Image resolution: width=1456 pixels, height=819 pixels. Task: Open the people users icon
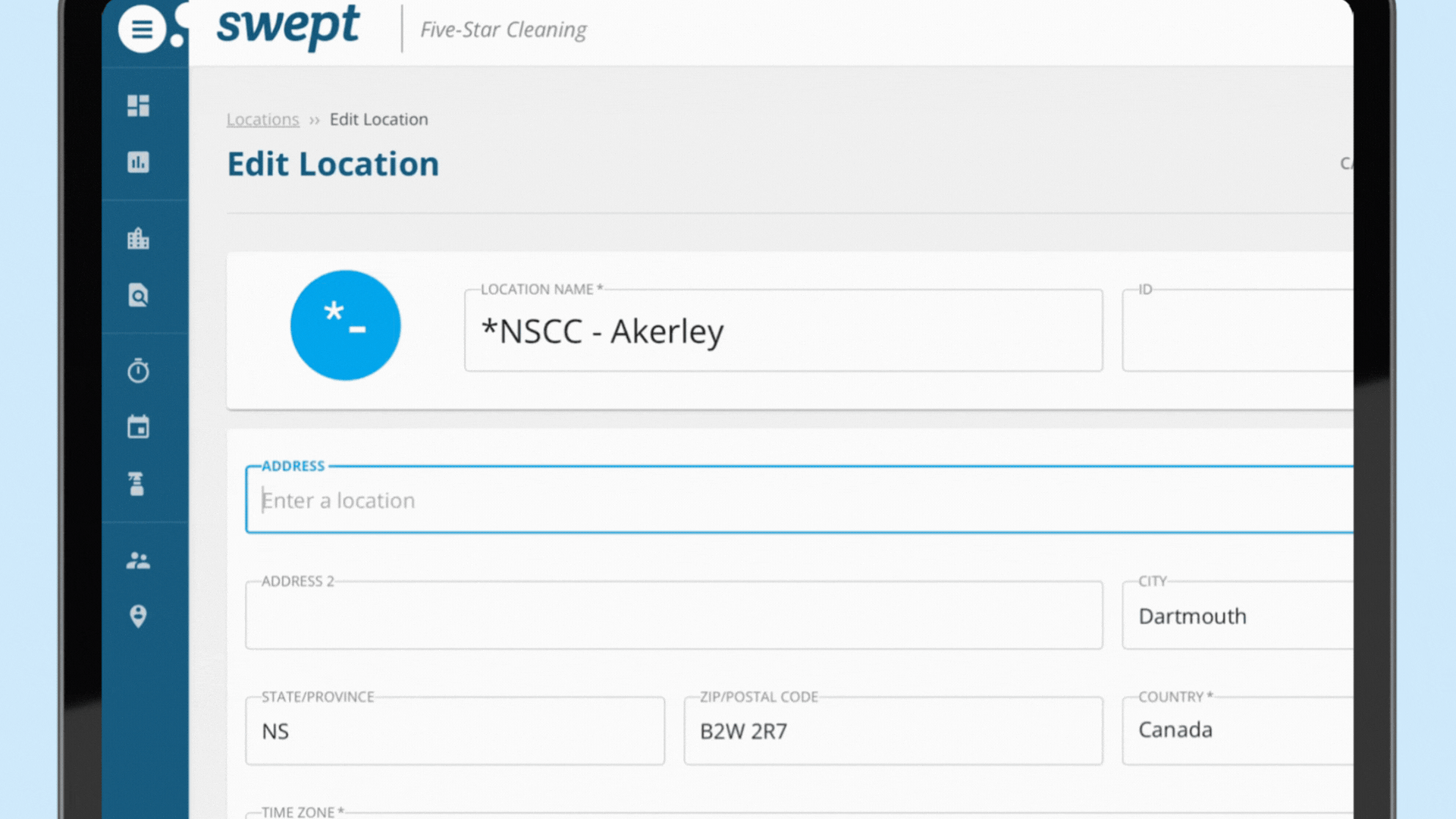[x=138, y=560]
